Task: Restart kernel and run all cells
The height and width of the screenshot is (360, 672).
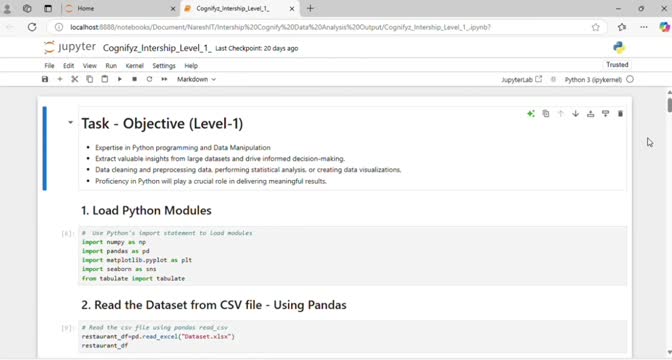Action: pos(164,79)
